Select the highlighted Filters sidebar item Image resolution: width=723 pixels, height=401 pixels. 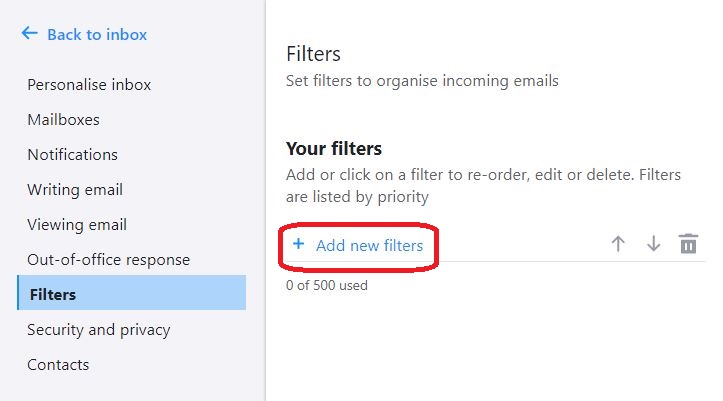(131, 293)
